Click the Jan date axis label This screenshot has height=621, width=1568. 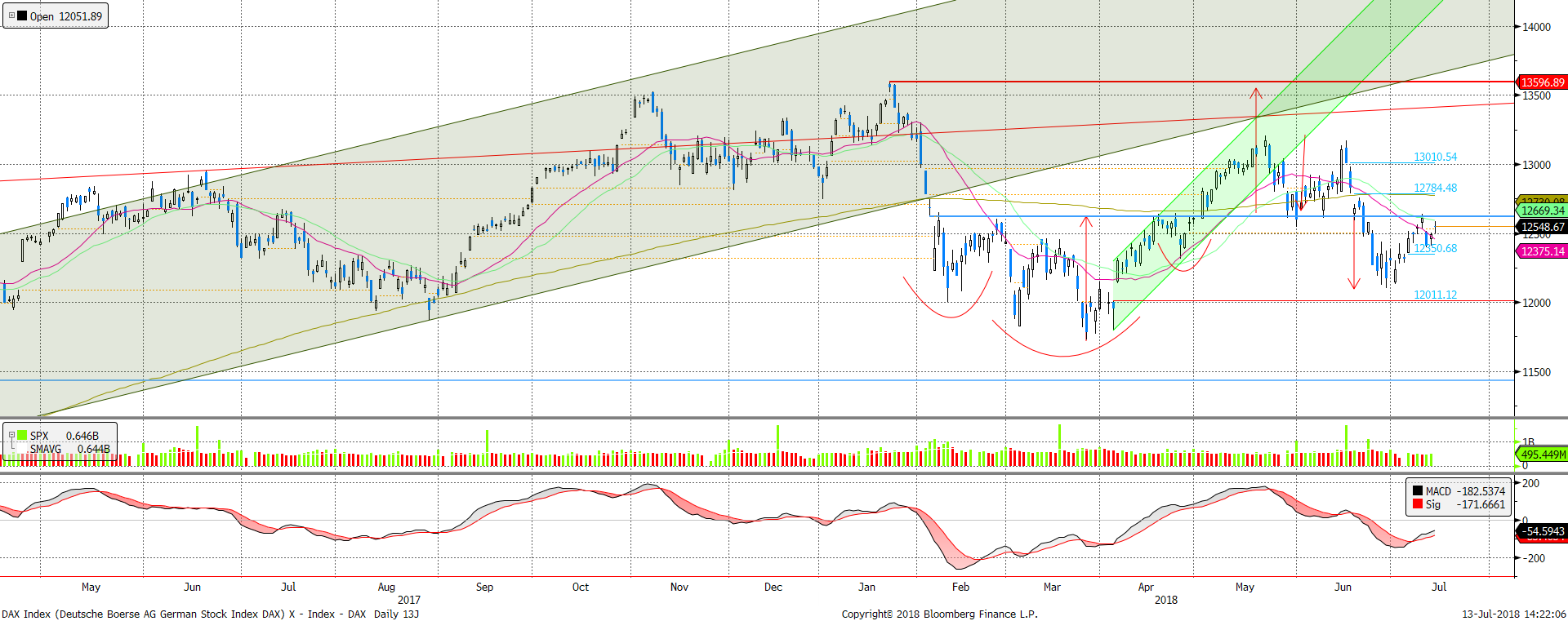(x=866, y=587)
